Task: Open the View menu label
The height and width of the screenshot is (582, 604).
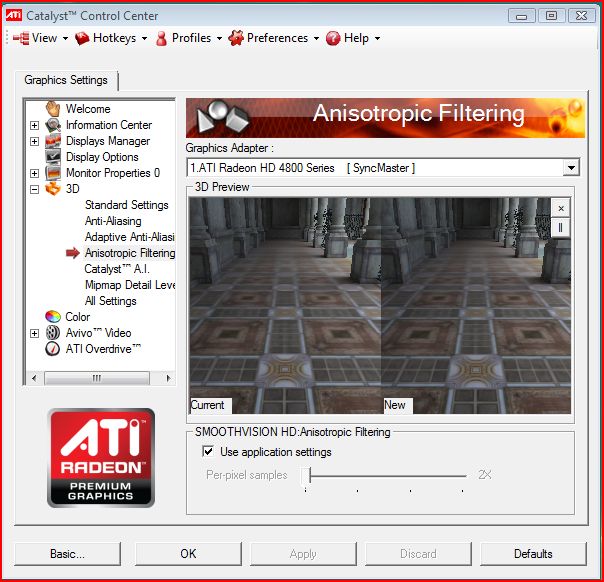Action: coord(44,38)
